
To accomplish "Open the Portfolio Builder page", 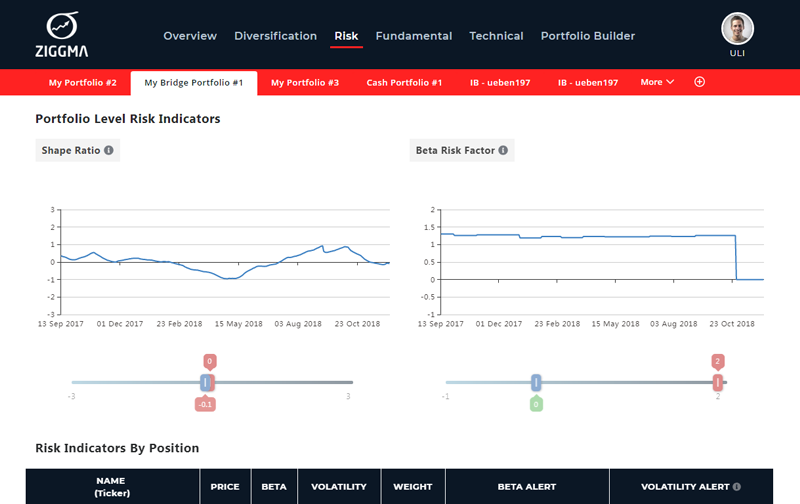I will point(588,36).
